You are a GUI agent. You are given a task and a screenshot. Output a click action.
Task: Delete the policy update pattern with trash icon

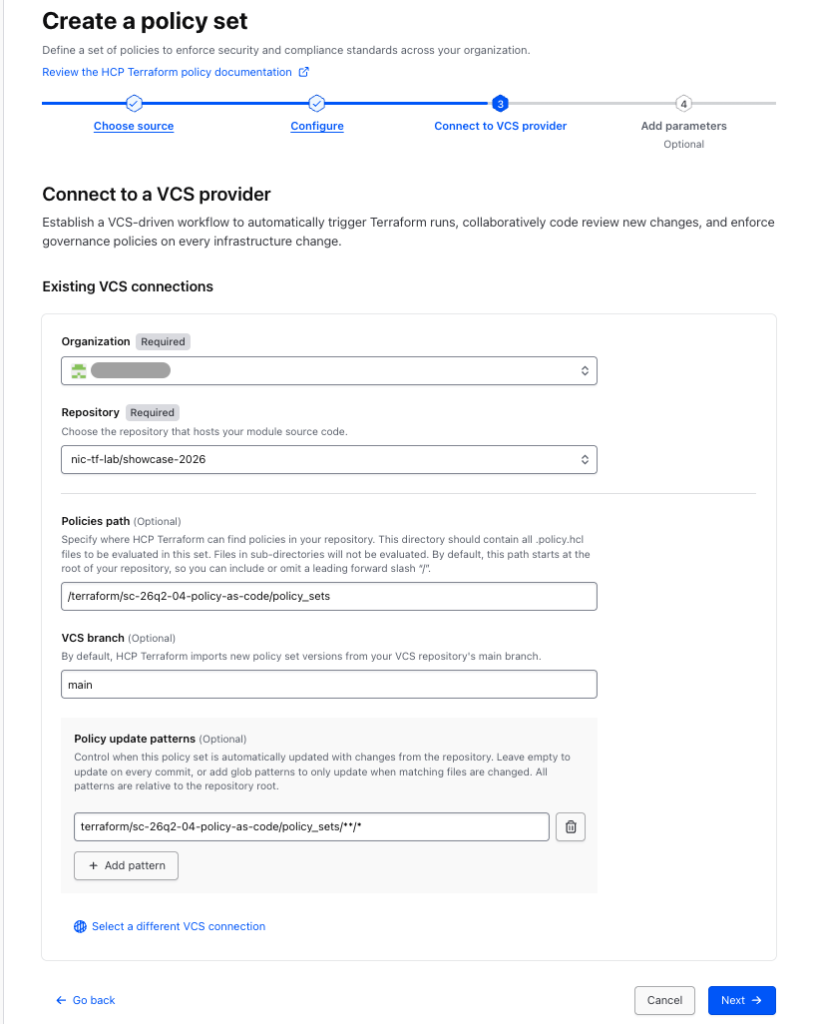pos(570,827)
